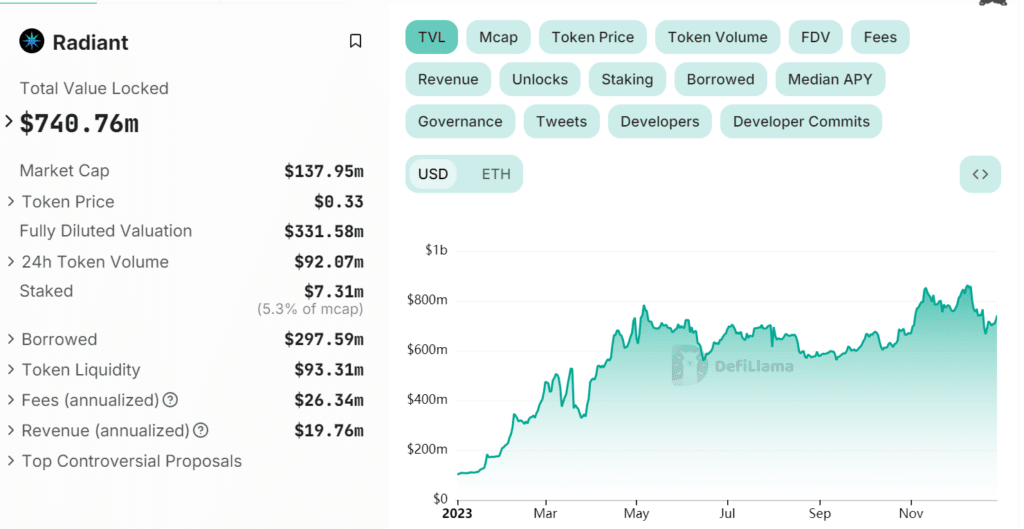Click the Revenue annualized help icon
Viewport: 1024px width, 529px height.
tap(201, 431)
